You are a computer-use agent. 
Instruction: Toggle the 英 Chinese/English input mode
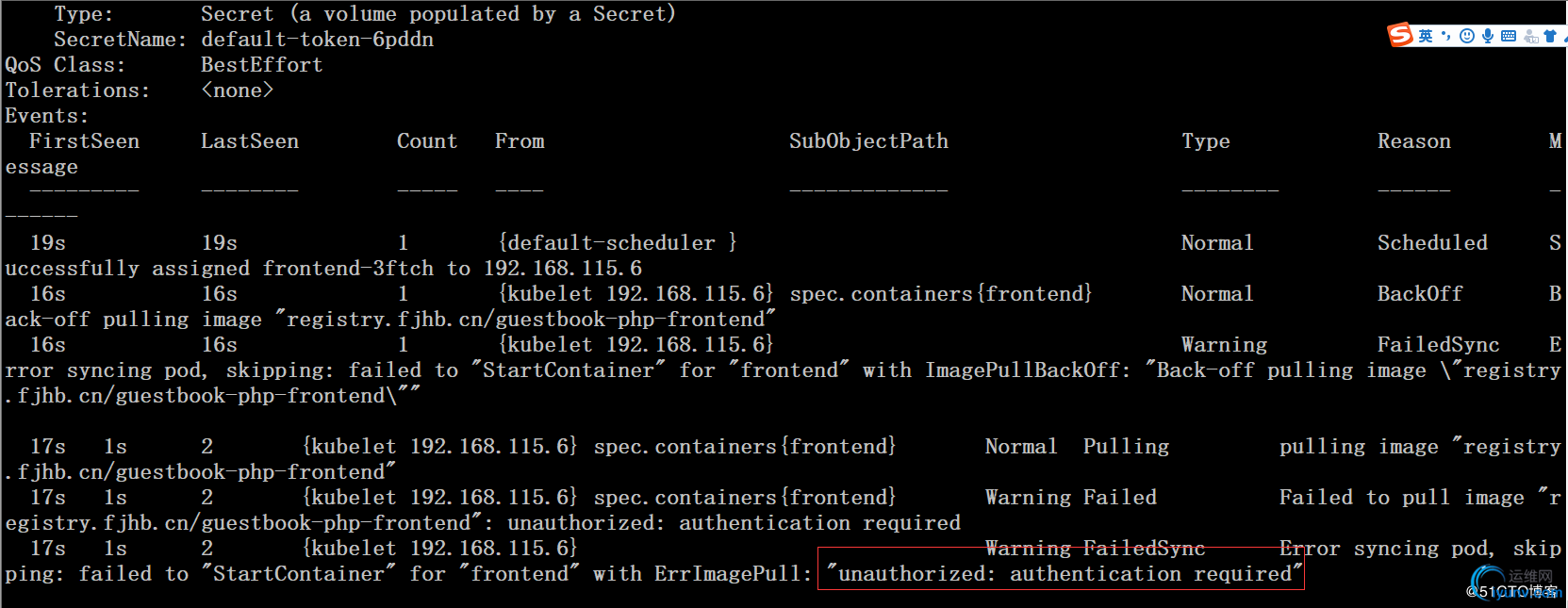1426,36
